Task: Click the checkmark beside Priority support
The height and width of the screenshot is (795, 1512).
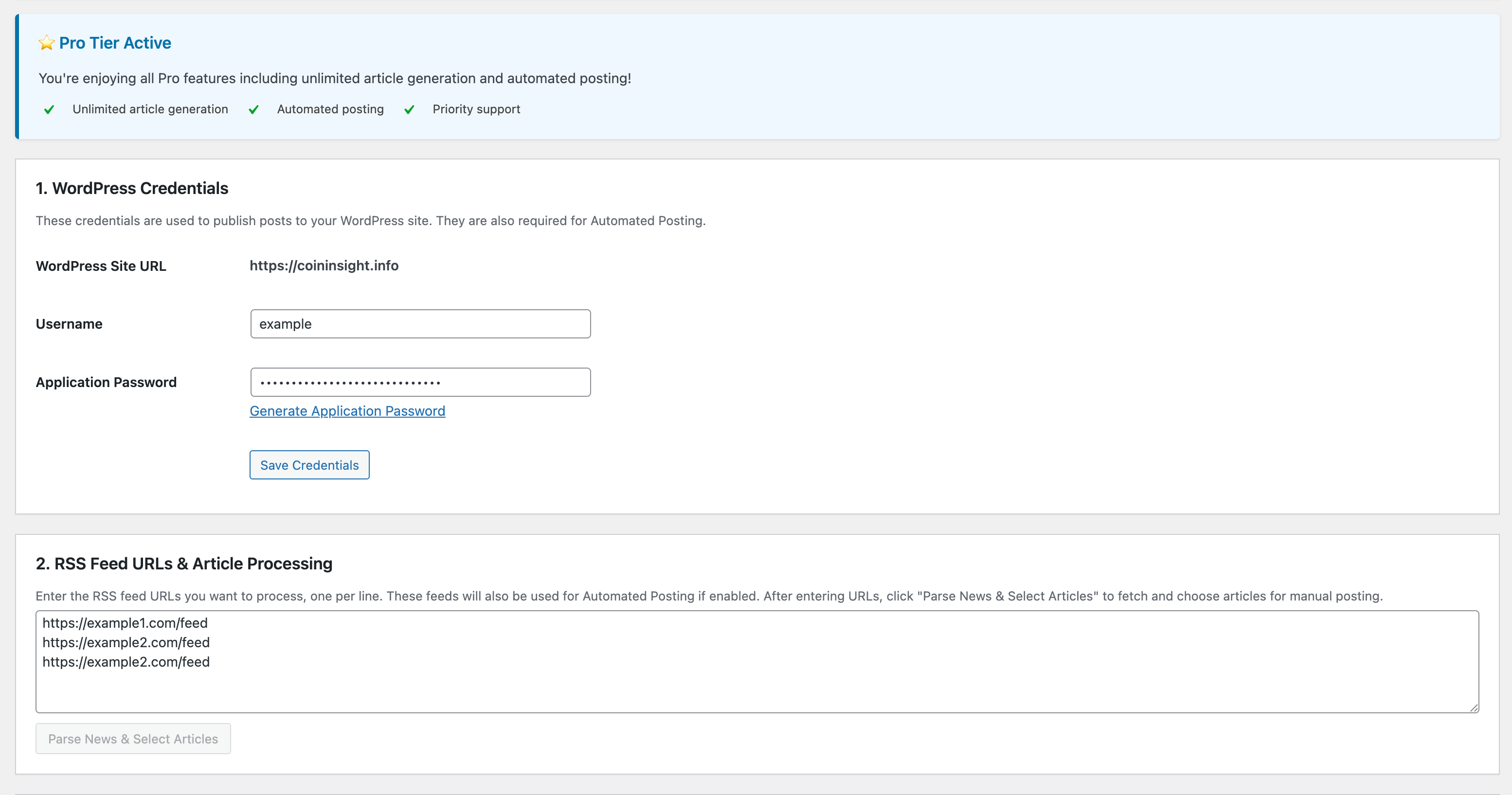Action: (409, 109)
